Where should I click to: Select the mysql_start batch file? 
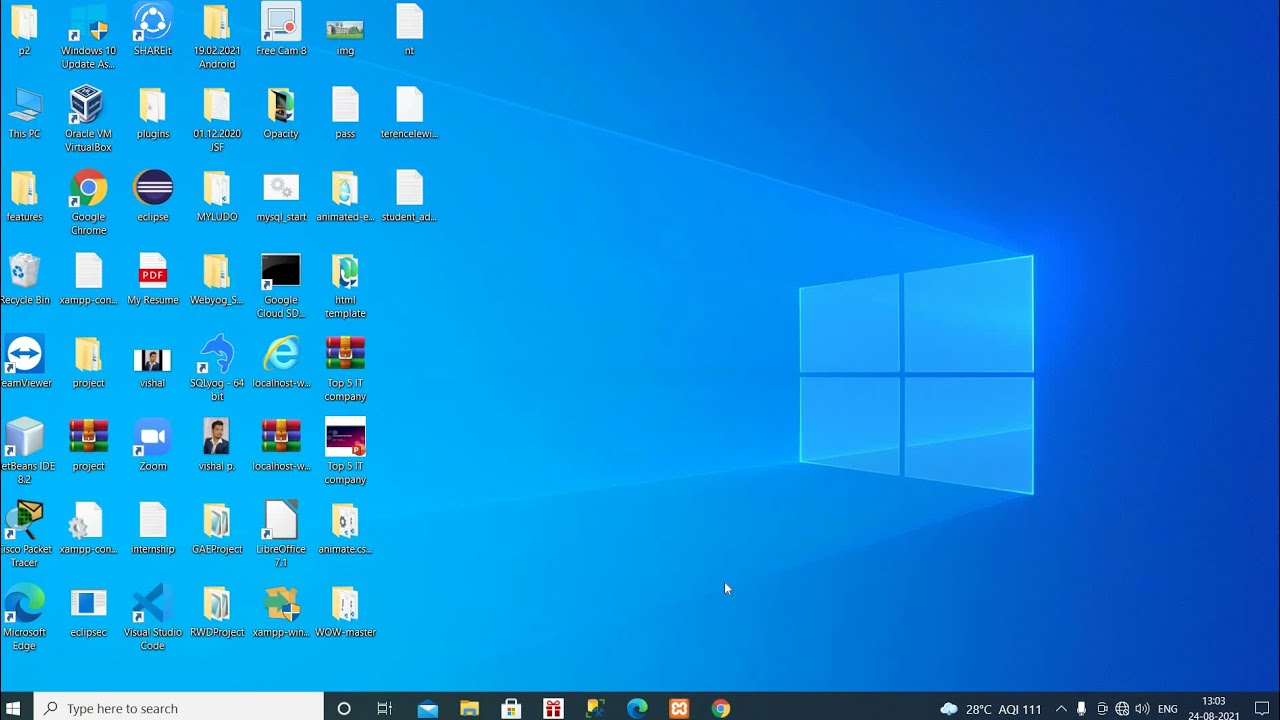(281, 189)
